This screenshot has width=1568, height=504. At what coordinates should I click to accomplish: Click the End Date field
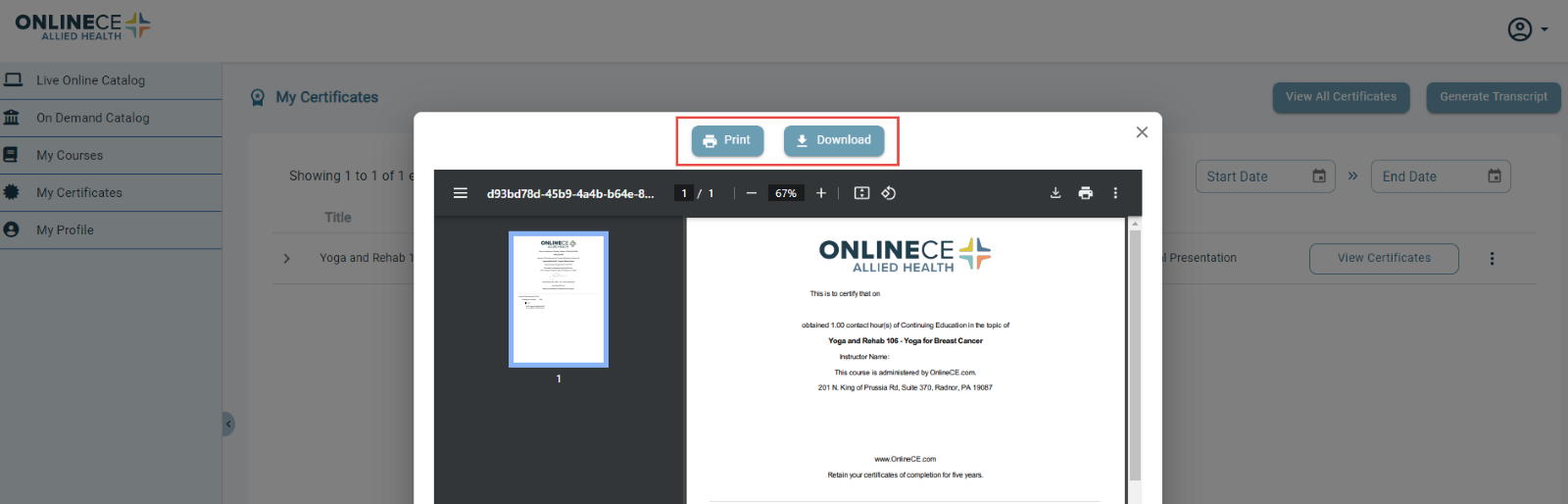[1441, 176]
